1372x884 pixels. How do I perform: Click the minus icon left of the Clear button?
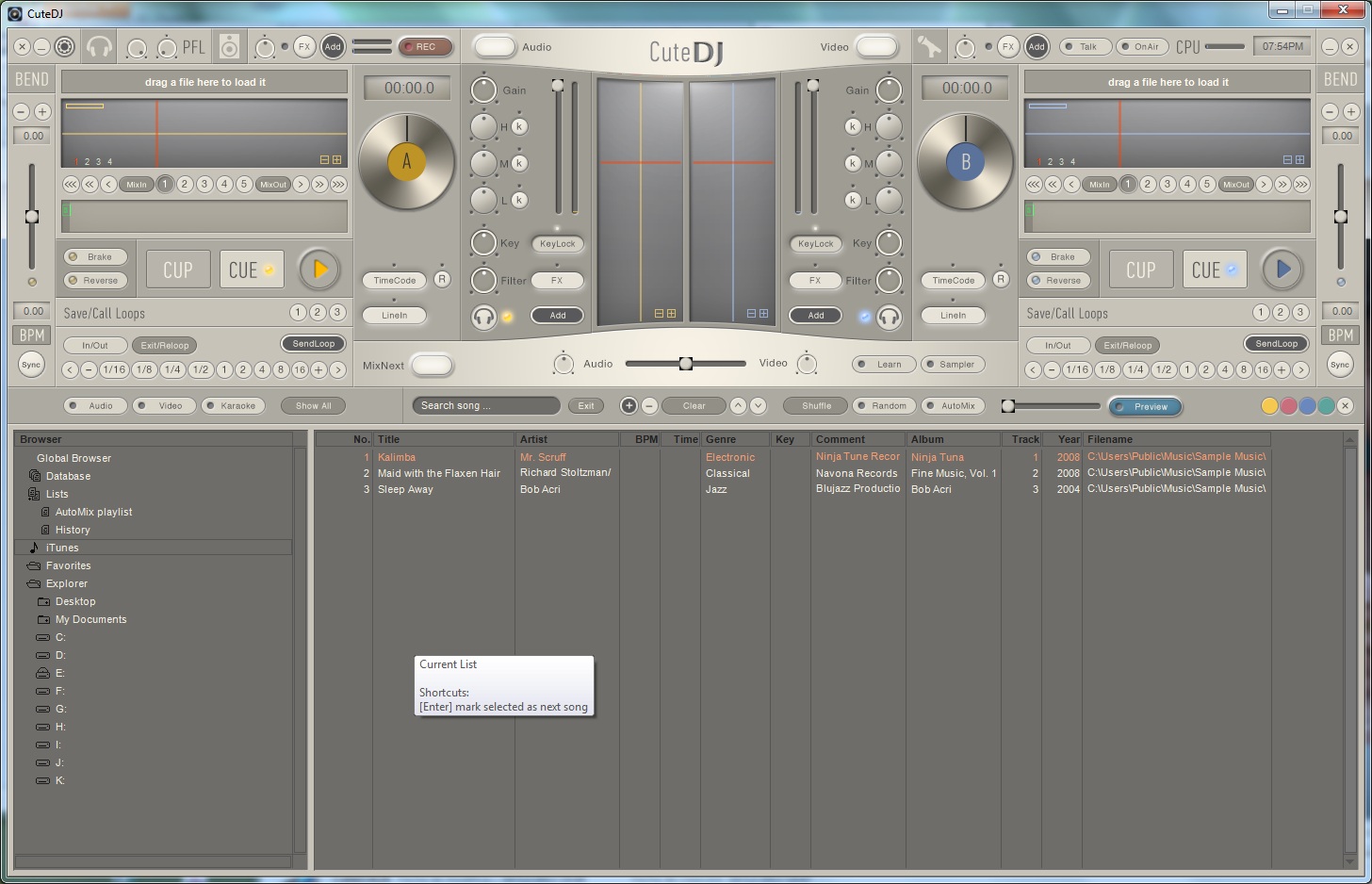click(649, 405)
